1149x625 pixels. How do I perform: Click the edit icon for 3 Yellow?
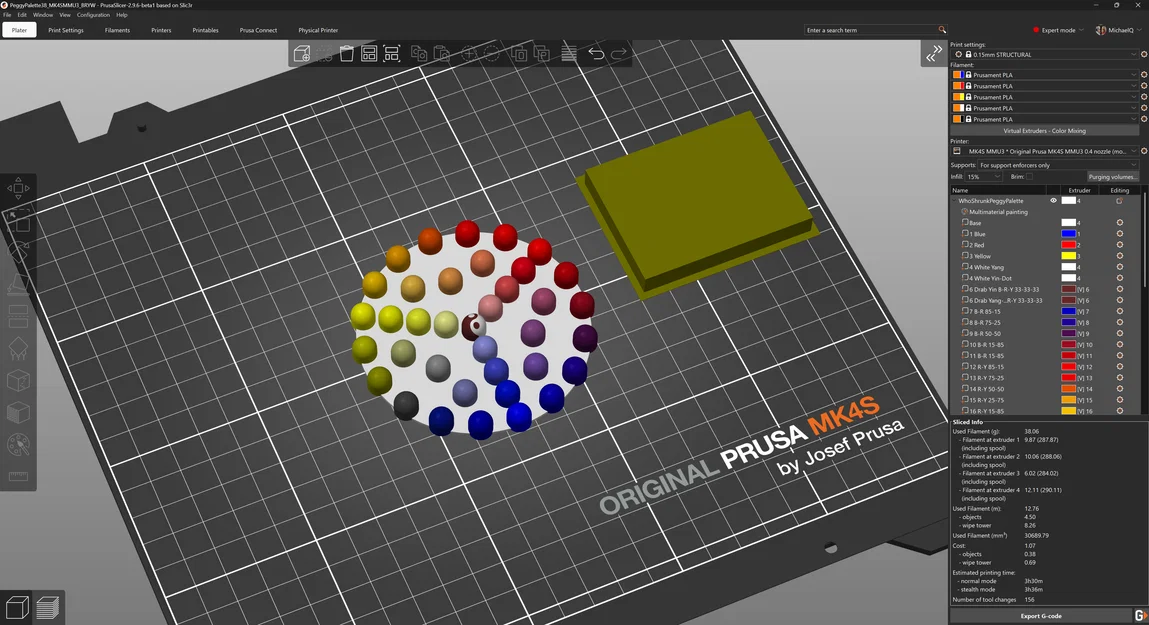[1120, 256]
